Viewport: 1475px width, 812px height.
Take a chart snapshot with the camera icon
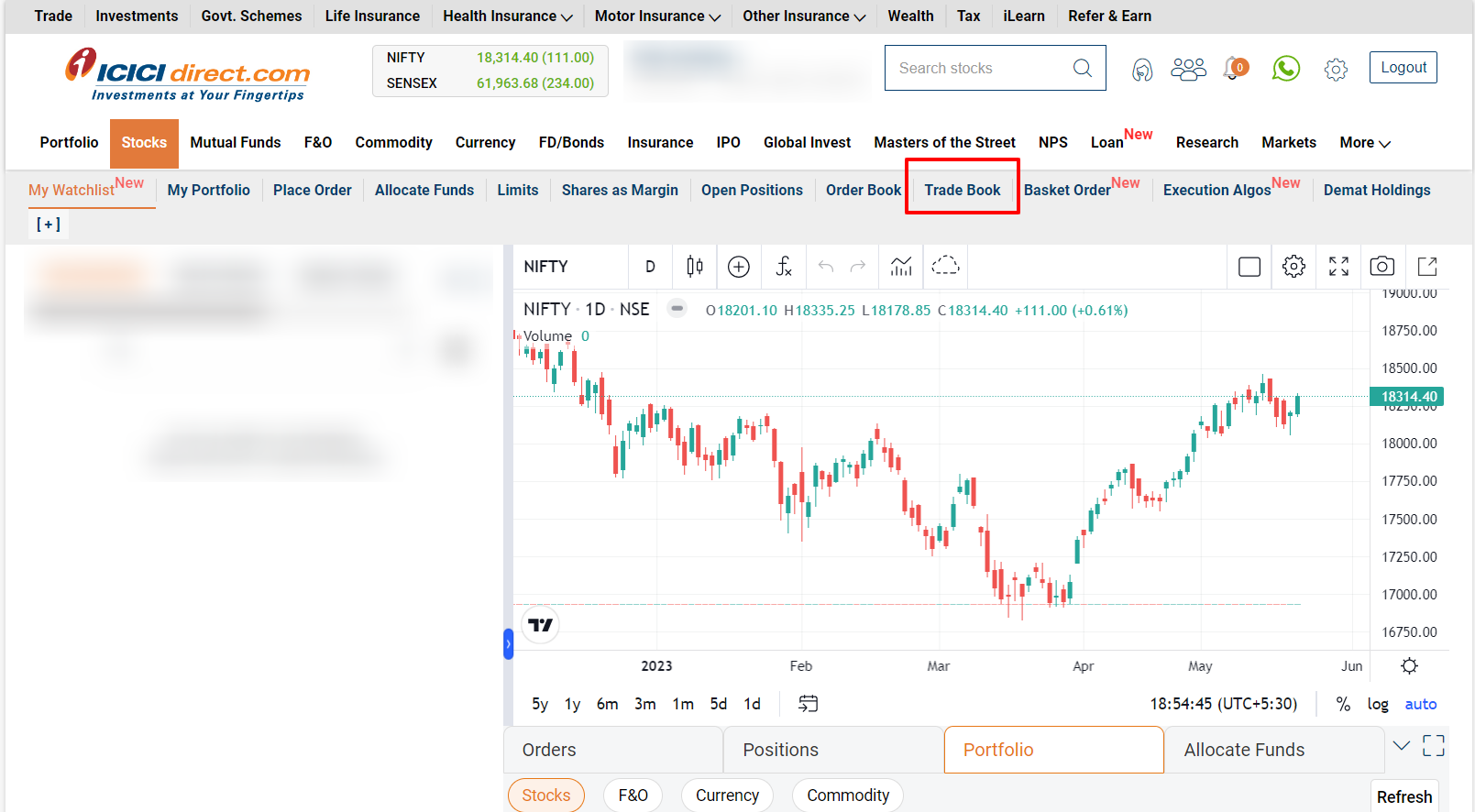pos(1382,267)
